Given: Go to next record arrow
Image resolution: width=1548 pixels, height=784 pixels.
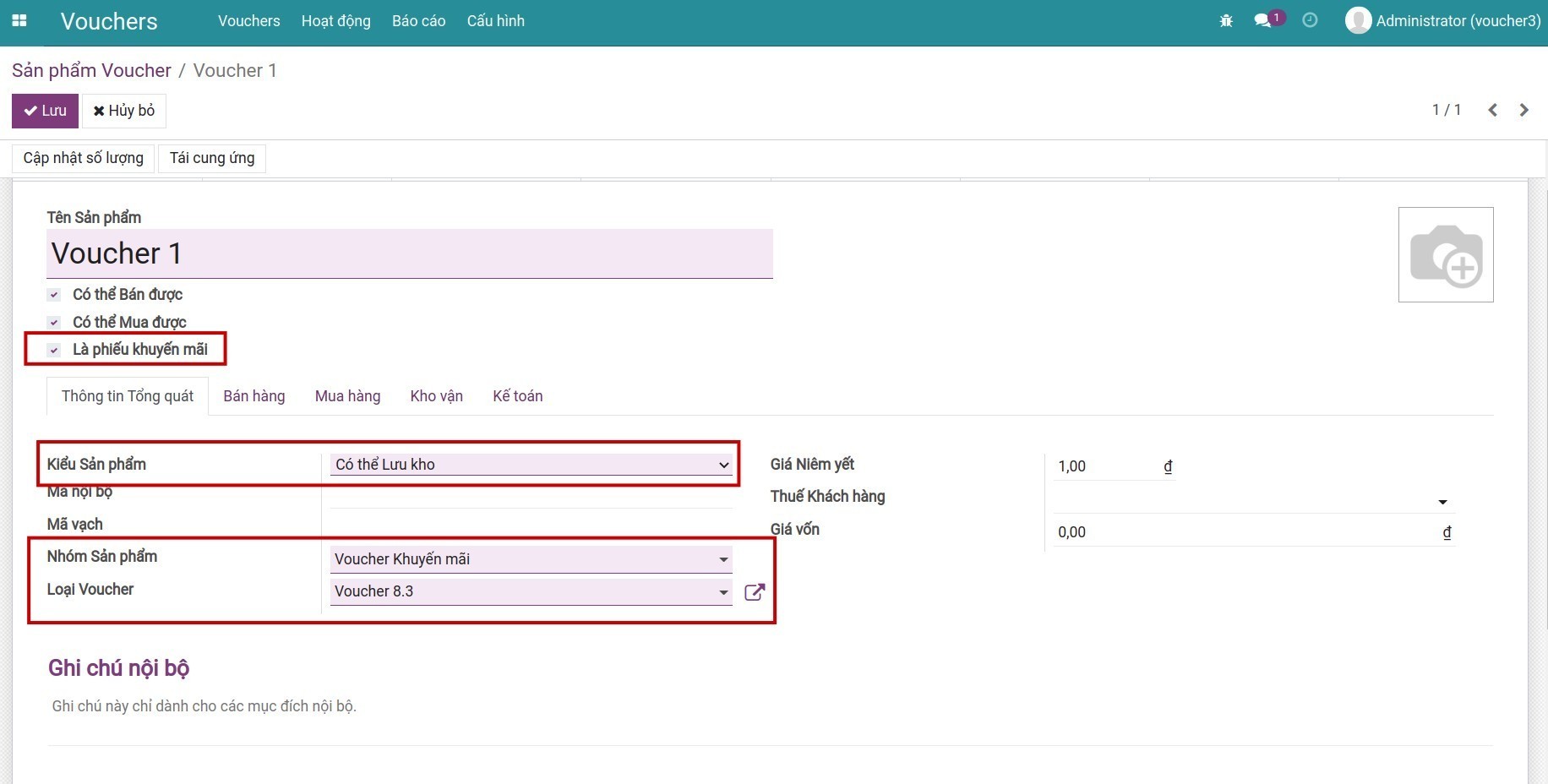Looking at the screenshot, I should (x=1523, y=110).
